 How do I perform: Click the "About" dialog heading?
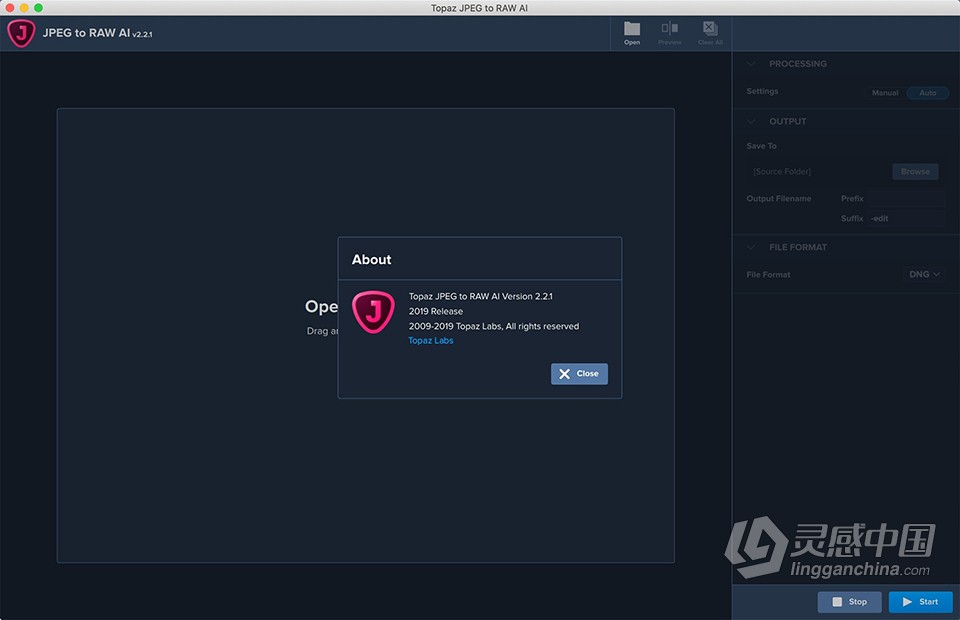[372, 260]
